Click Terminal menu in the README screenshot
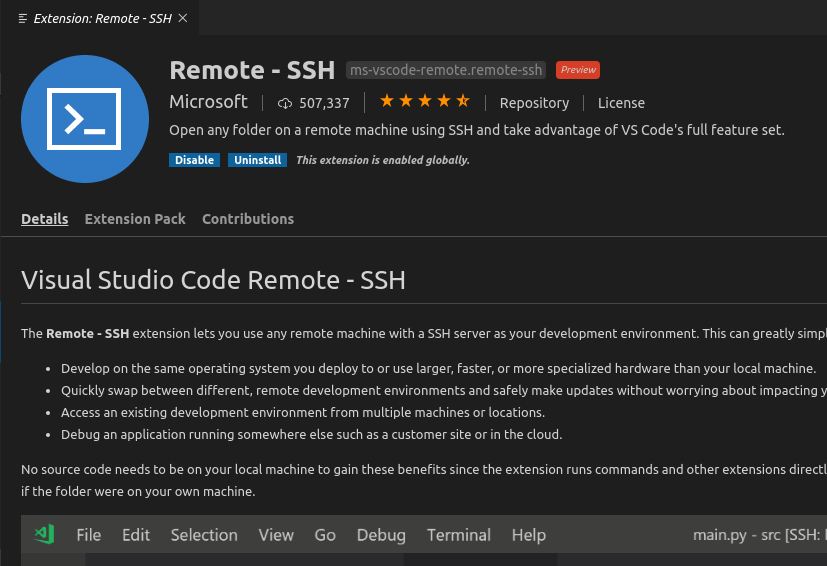 click(x=459, y=535)
